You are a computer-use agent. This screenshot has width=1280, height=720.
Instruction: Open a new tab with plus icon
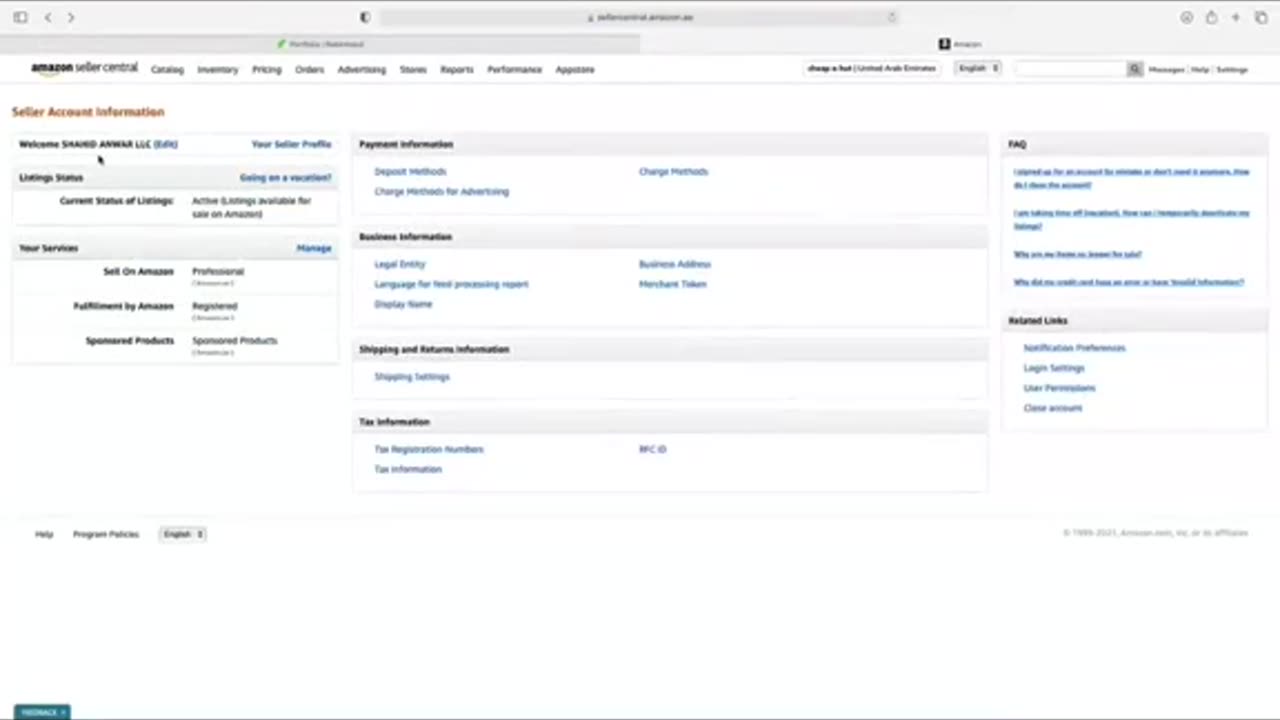[1236, 17]
